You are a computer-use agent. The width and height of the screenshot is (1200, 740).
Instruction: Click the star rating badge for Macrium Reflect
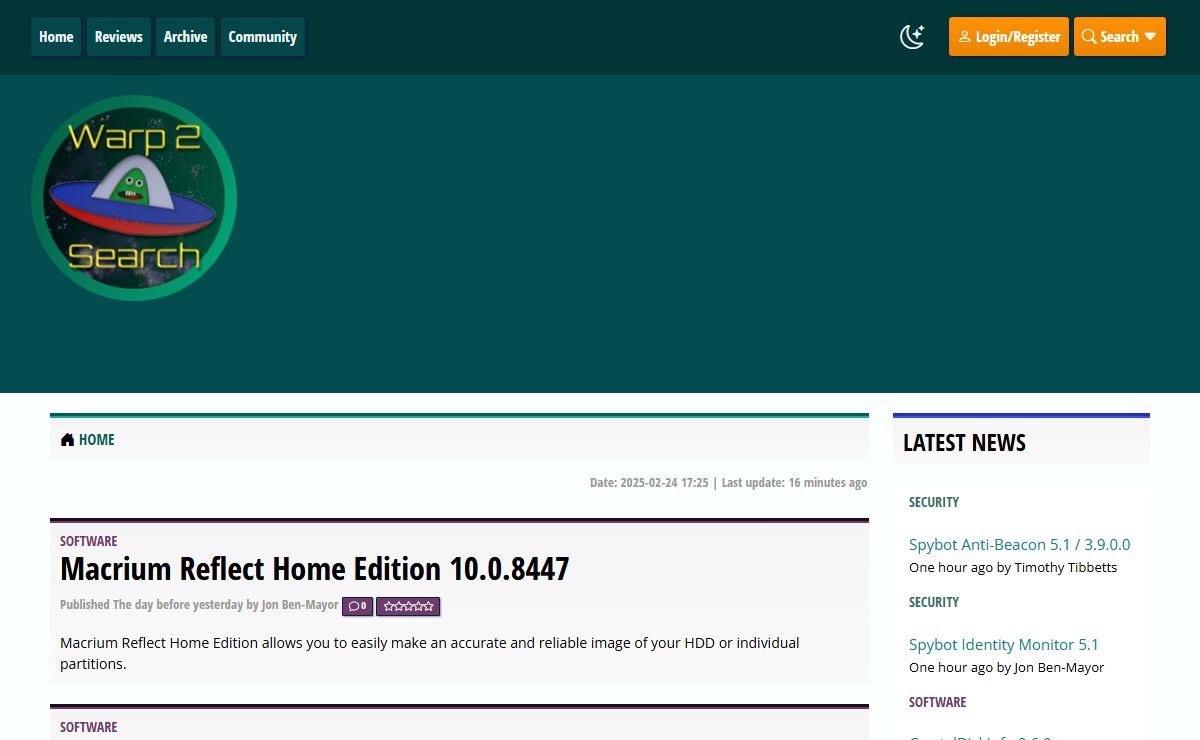coord(408,606)
